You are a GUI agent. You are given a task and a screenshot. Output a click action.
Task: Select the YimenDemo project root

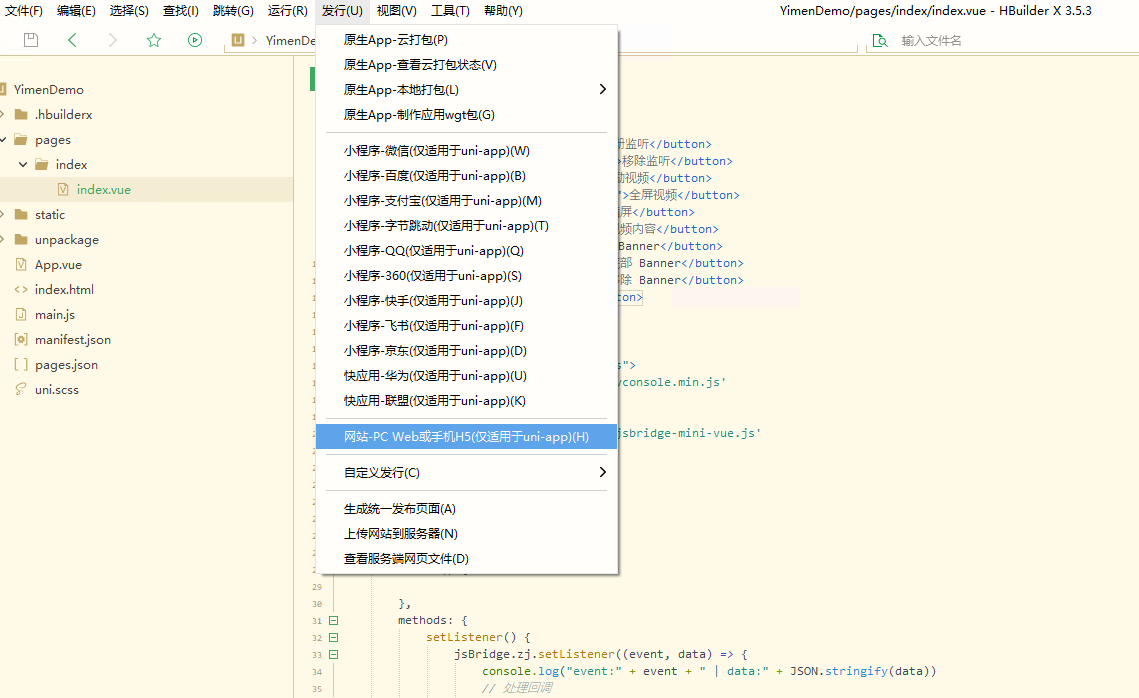(49, 89)
